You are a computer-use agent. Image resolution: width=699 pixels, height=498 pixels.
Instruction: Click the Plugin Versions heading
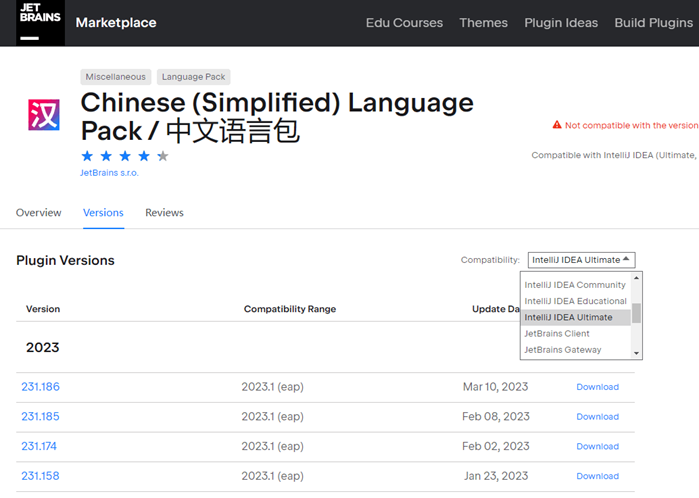[x=65, y=260]
